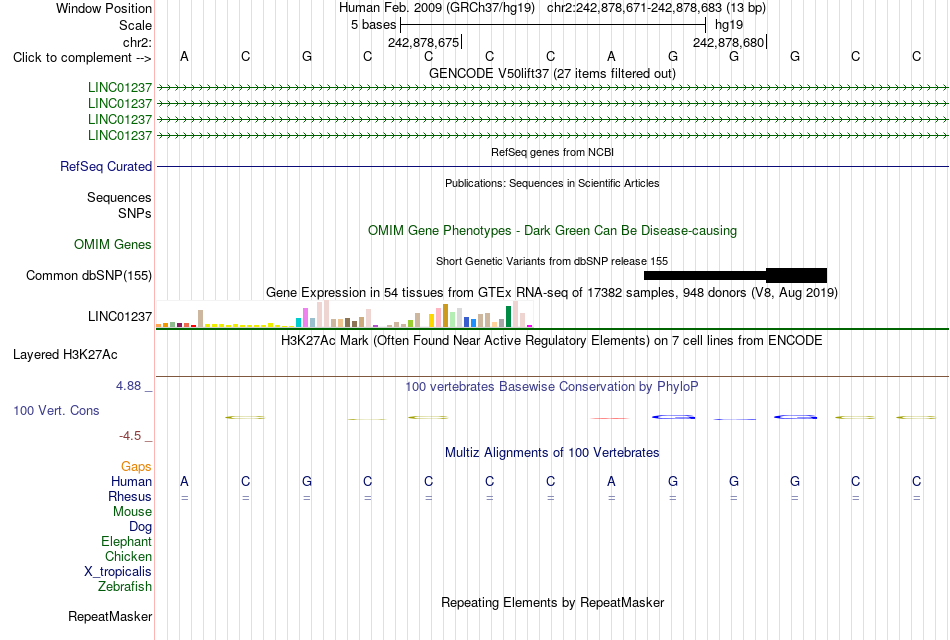Click the 'RefSeq genes from NCBI' title

point(552,152)
